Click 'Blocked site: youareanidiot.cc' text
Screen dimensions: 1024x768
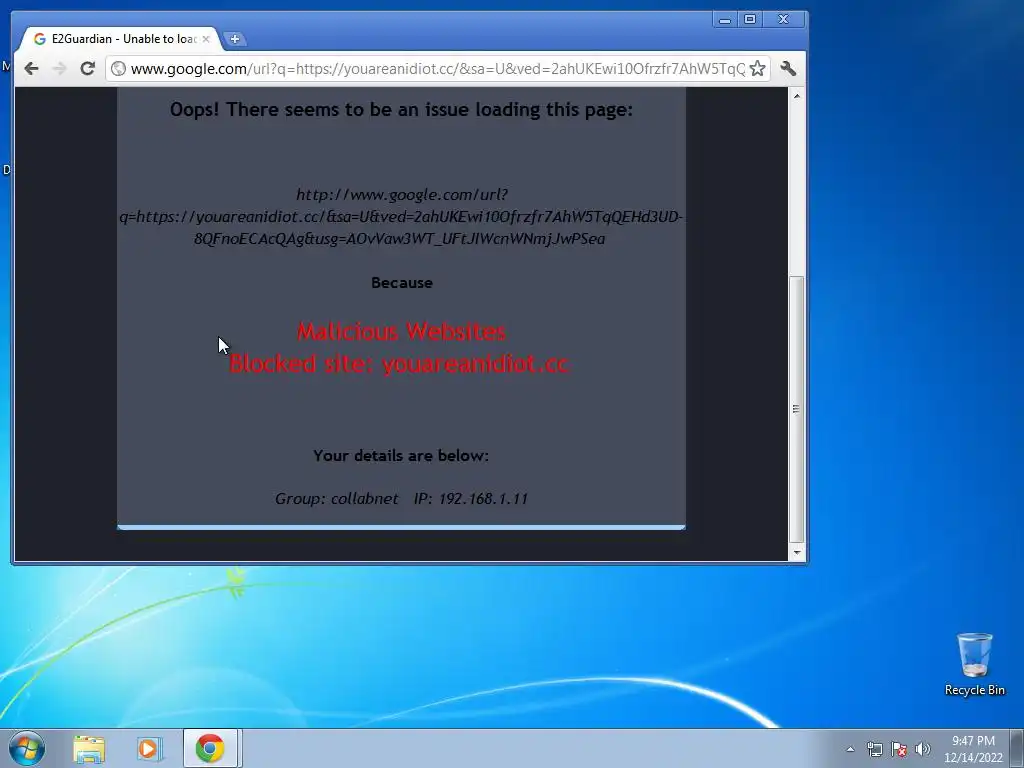[399, 364]
